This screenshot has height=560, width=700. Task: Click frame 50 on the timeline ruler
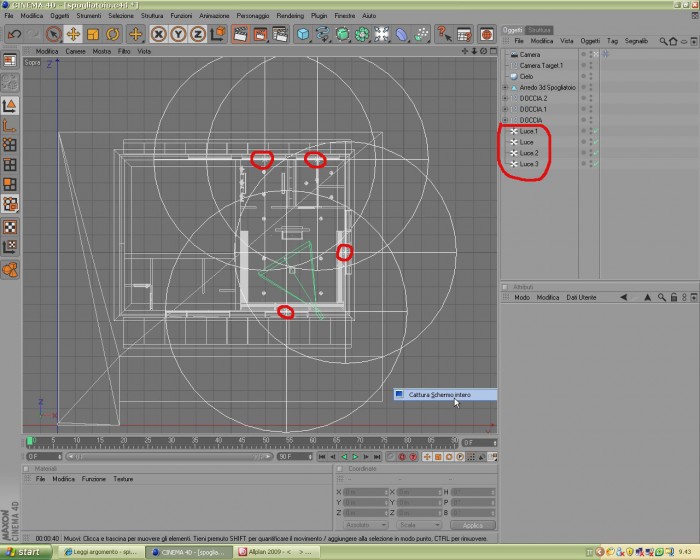(x=265, y=442)
